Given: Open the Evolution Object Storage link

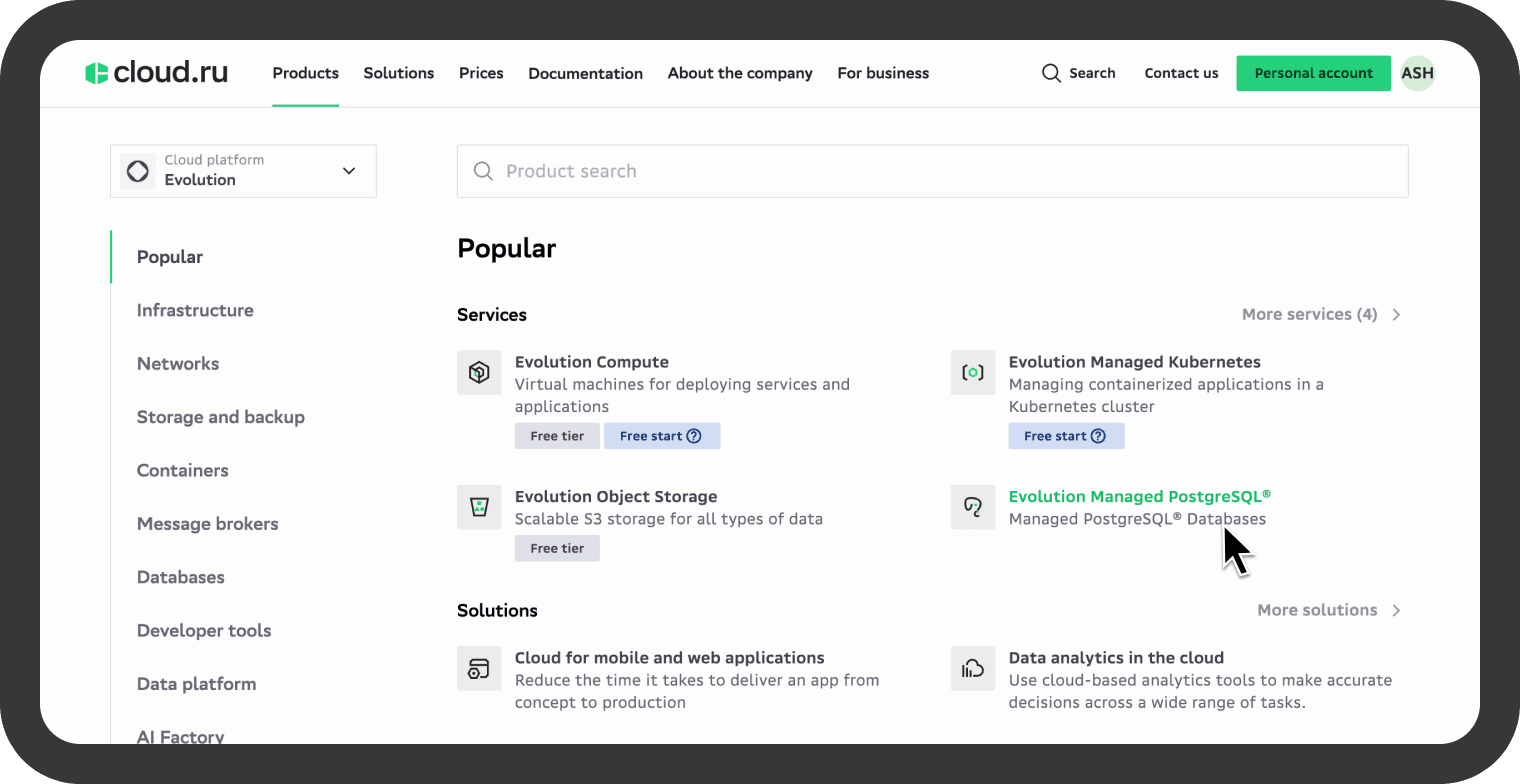Looking at the screenshot, I should tap(616, 497).
